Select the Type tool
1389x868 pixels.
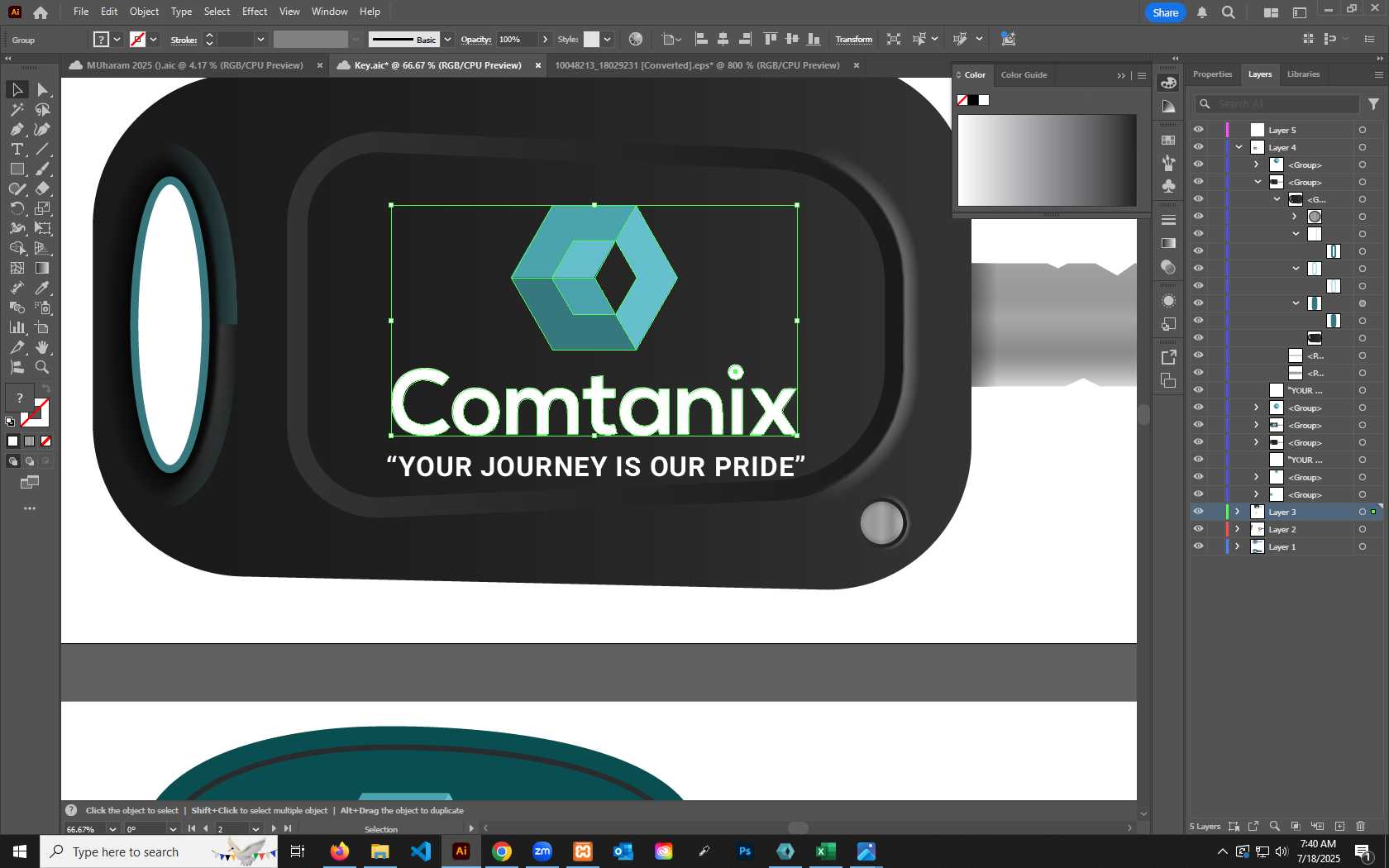pyautogui.click(x=17, y=149)
